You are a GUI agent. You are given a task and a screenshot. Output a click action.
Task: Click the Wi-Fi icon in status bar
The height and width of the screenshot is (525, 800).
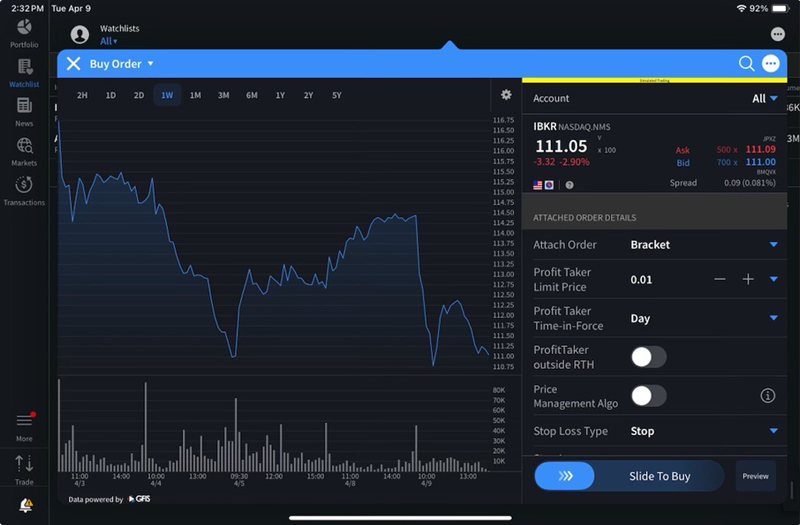point(741,8)
